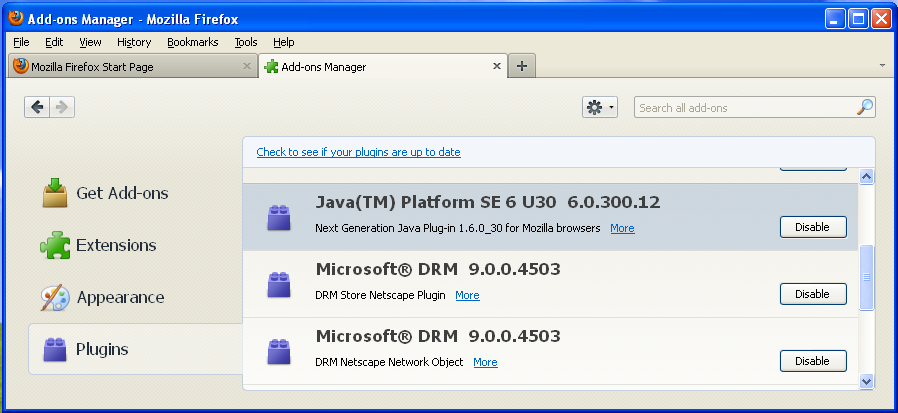Image resolution: width=898 pixels, height=413 pixels.
Task: Open a new tab with plus button
Action: (521, 66)
